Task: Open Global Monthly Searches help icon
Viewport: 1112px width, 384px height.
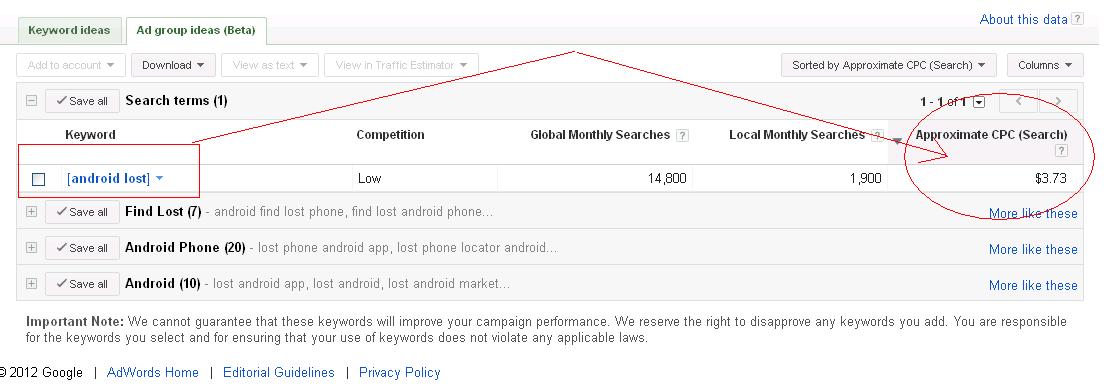Action: pyautogui.click(x=682, y=136)
